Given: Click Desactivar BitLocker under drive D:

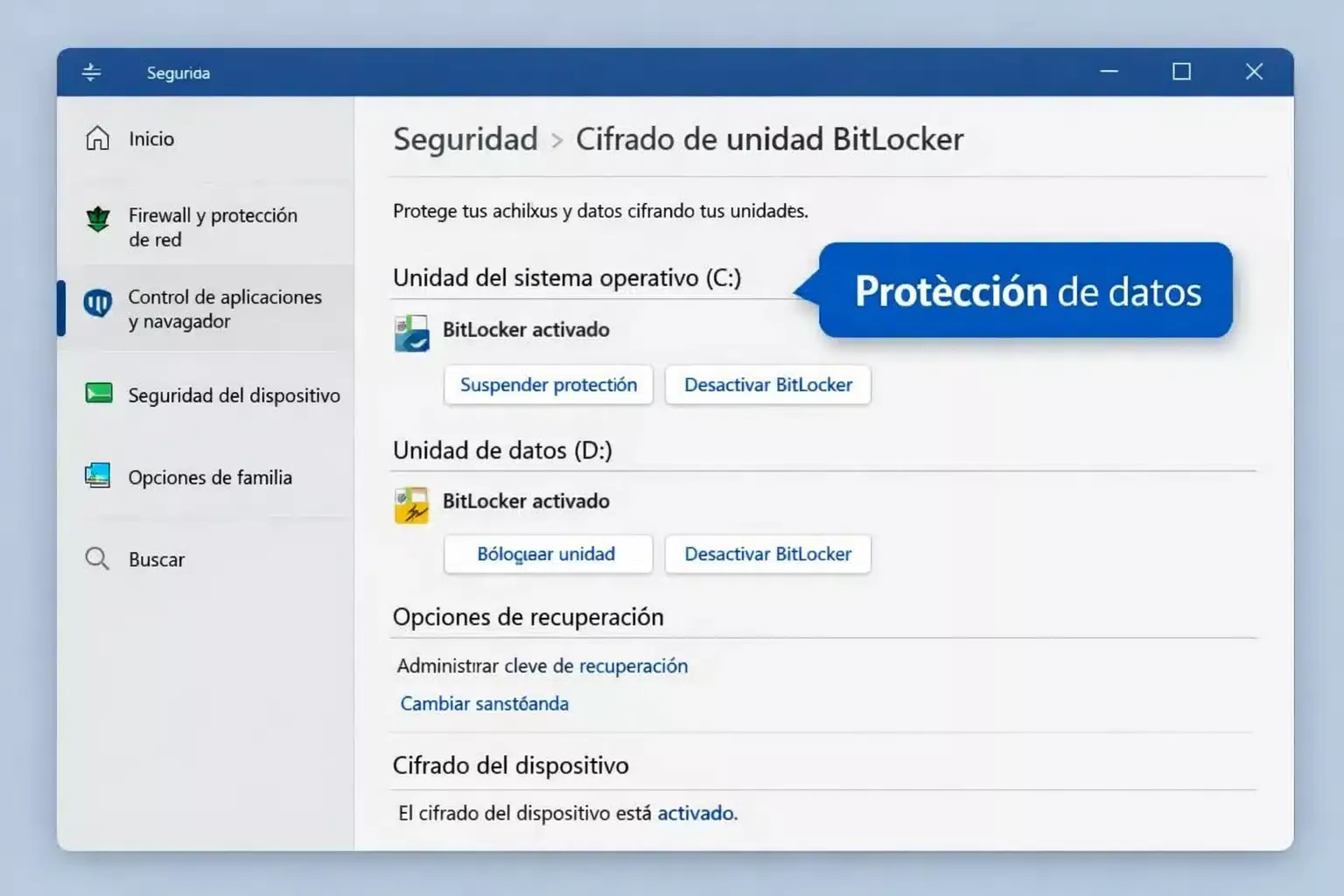Looking at the screenshot, I should tap(767, 554).
